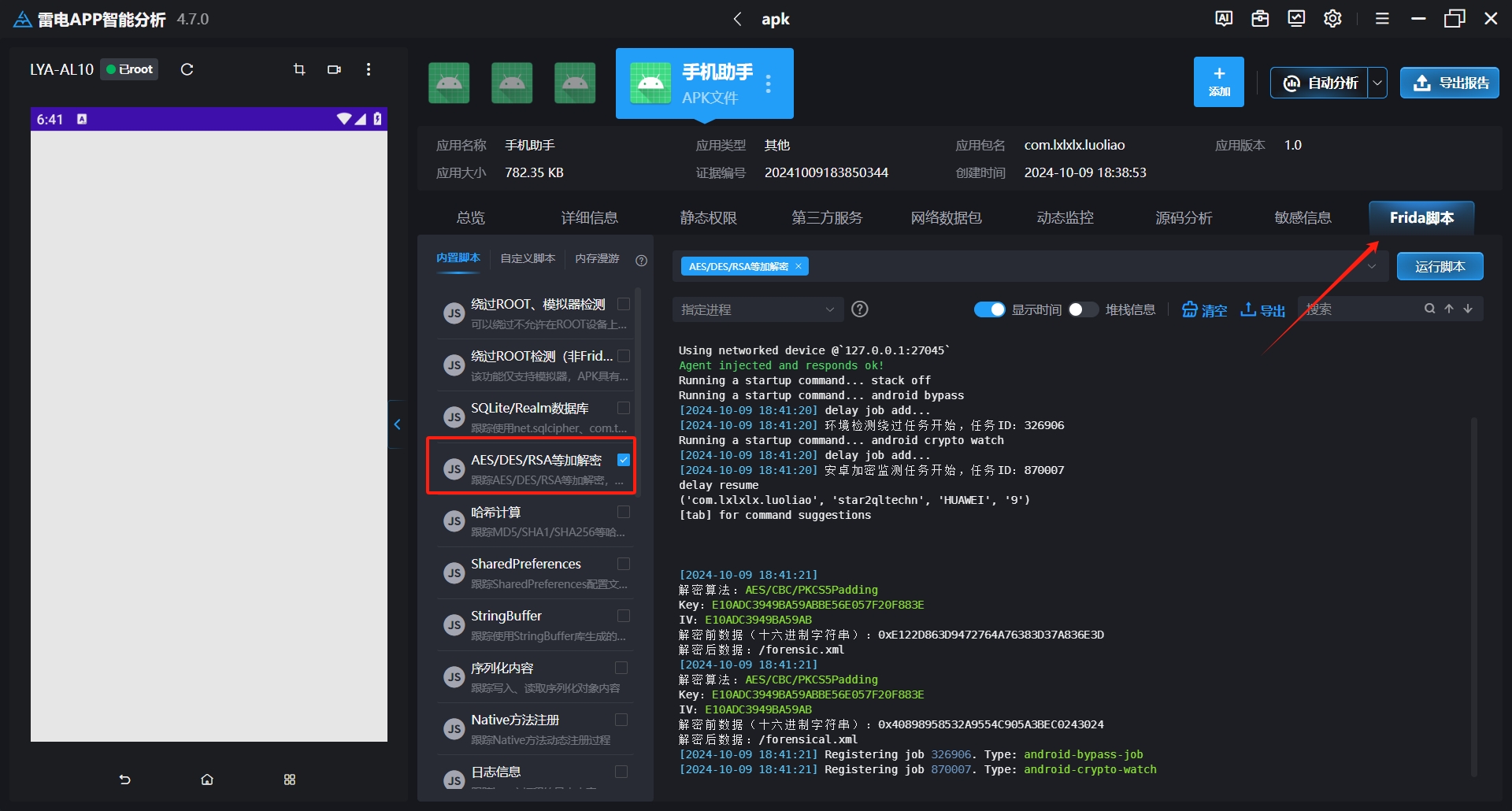Switch to the 敏感信息 tab
The width and height of the screenshot is (1512, 811).
tap(1303, 217)
